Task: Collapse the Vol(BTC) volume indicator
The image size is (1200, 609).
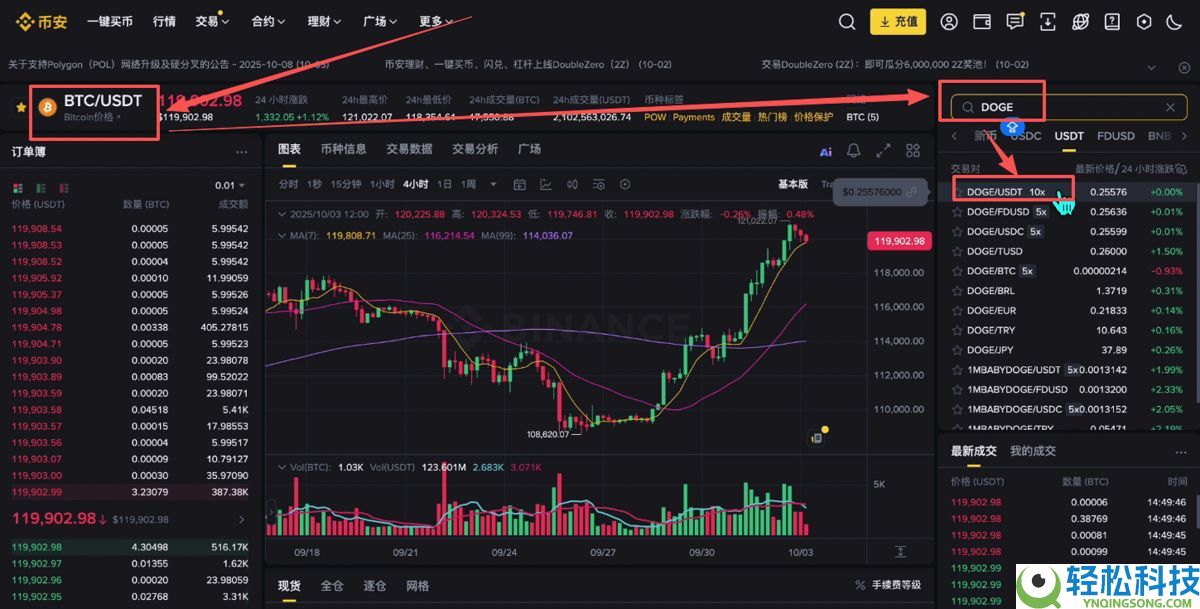Action: click(283, 467)
